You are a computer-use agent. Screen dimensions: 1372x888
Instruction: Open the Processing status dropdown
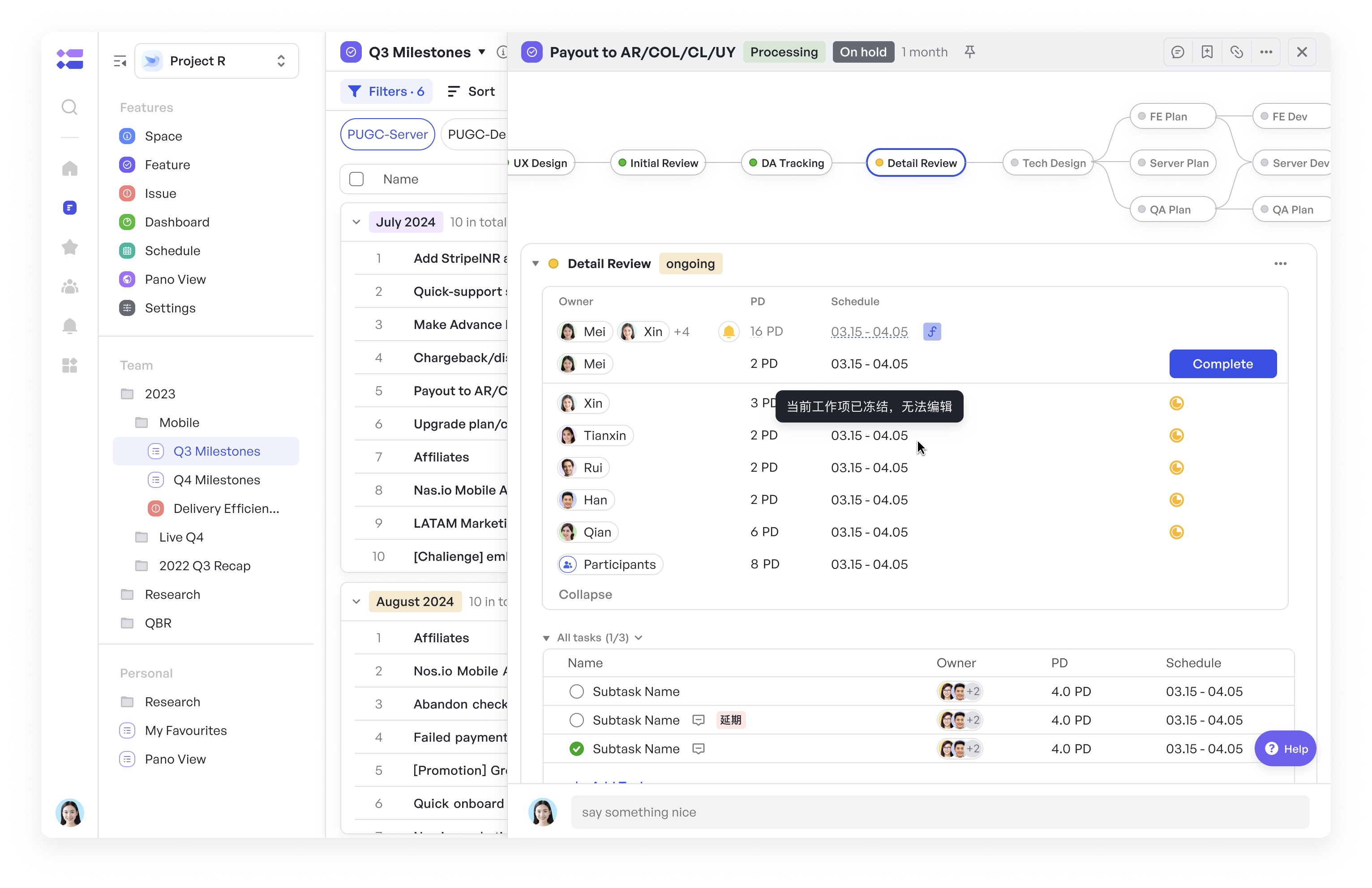pos(784,52)
